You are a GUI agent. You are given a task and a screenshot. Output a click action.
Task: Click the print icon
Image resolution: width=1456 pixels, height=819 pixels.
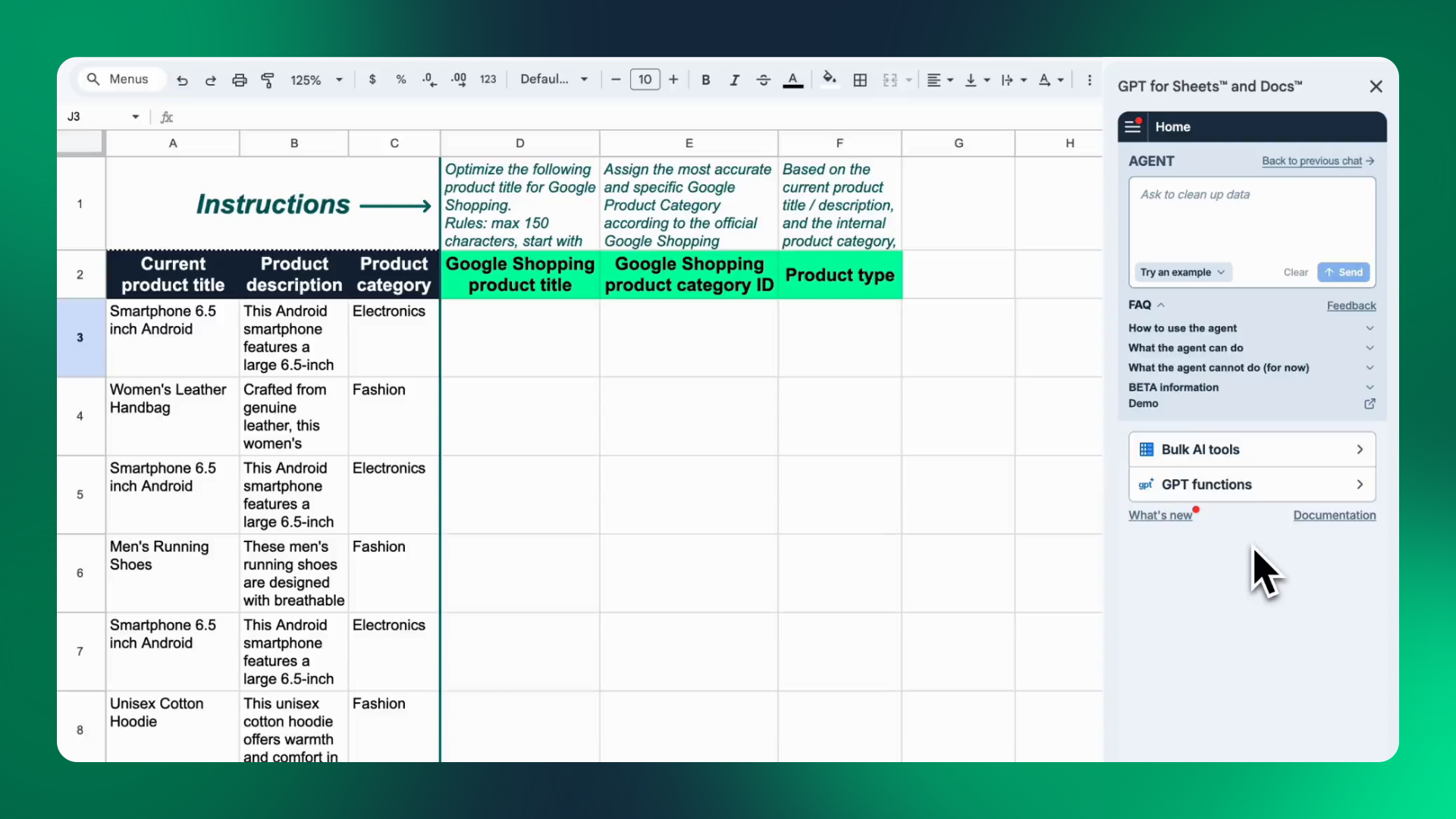[240, 80]
